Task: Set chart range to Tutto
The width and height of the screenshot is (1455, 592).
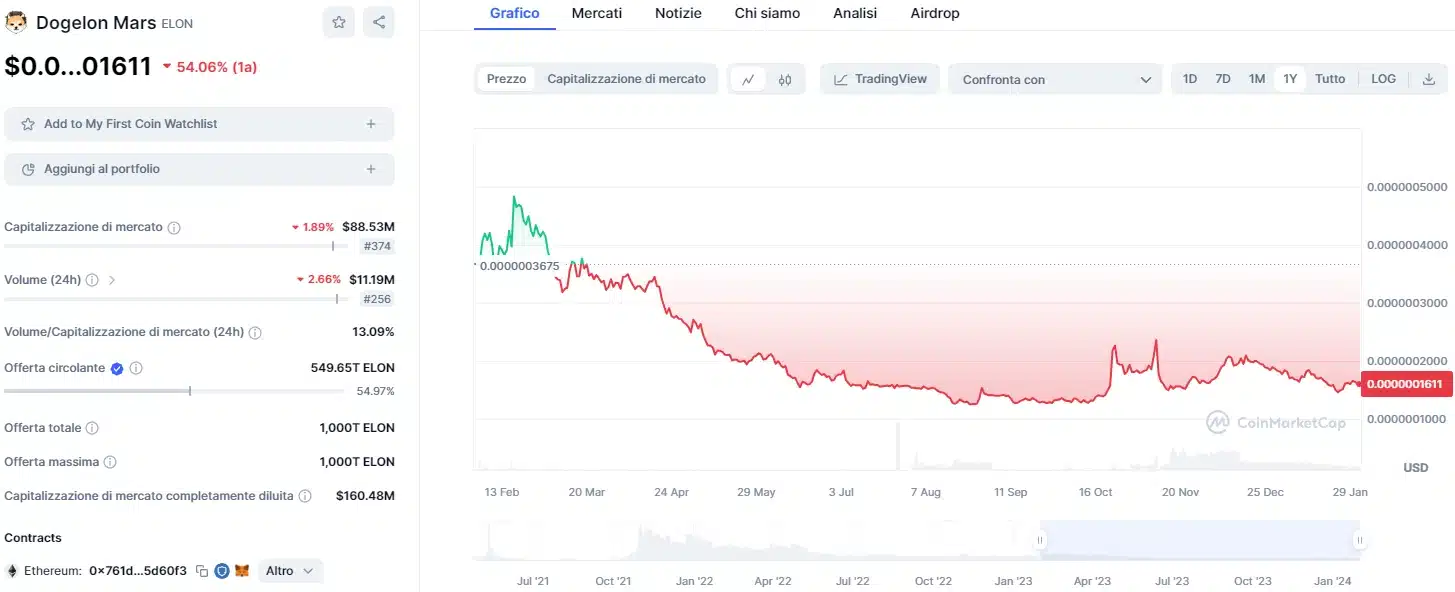Action: click(x=1330, y=79)
